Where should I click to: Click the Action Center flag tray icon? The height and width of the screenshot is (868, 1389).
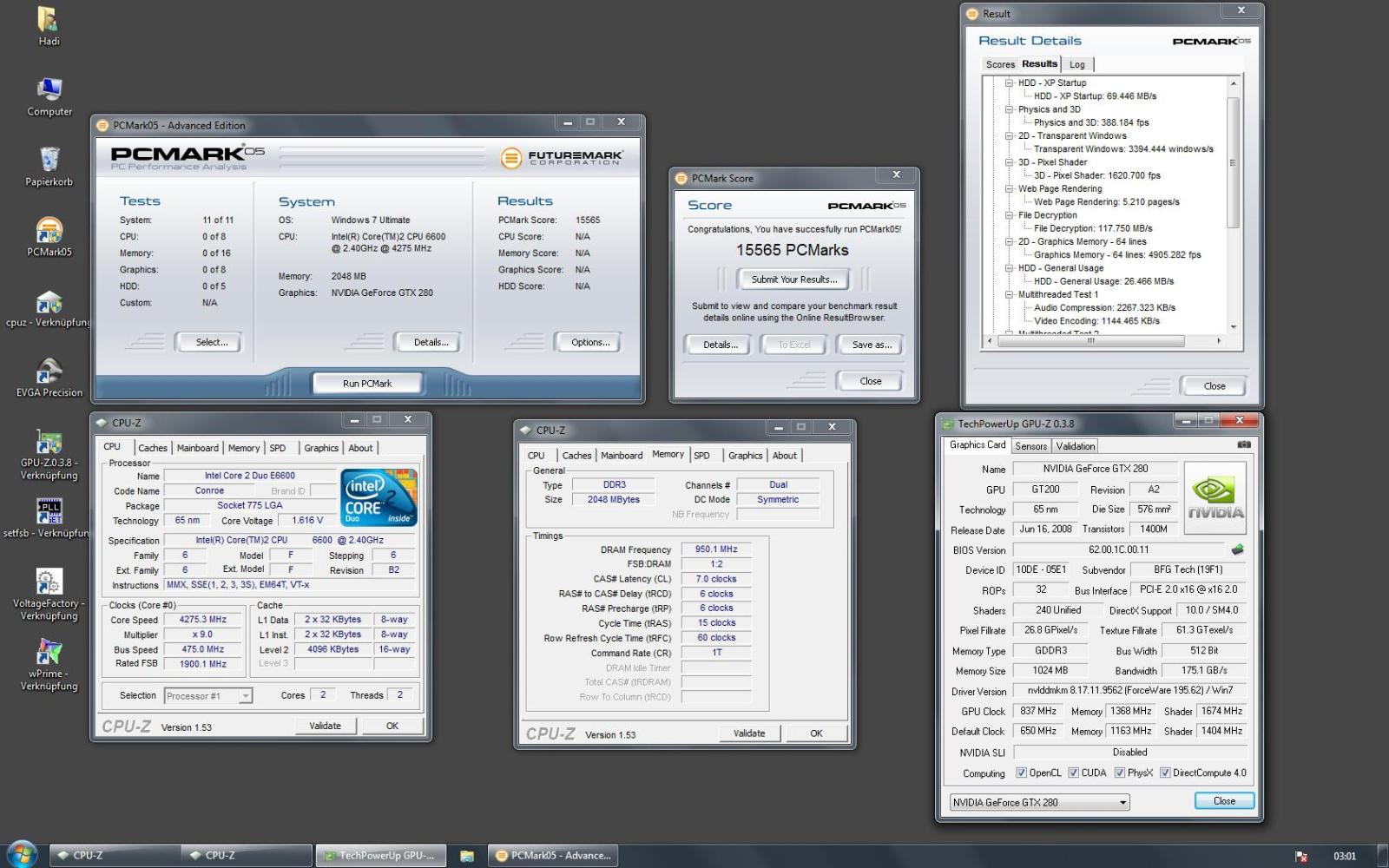[1301, 857]
